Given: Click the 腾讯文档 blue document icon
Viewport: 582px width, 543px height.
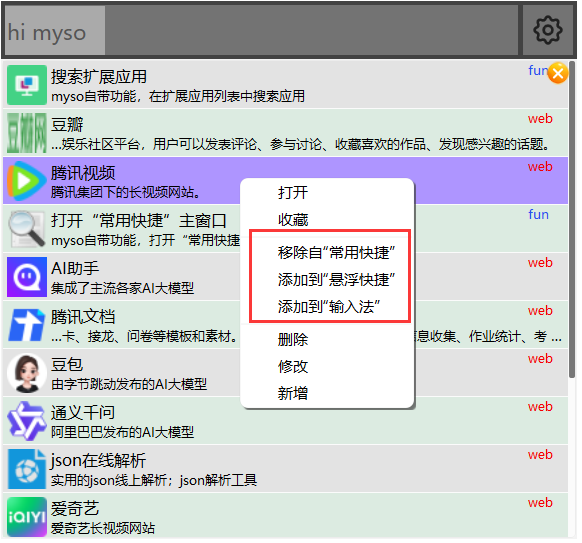Looking at the screenshot, I should (27, 325).
